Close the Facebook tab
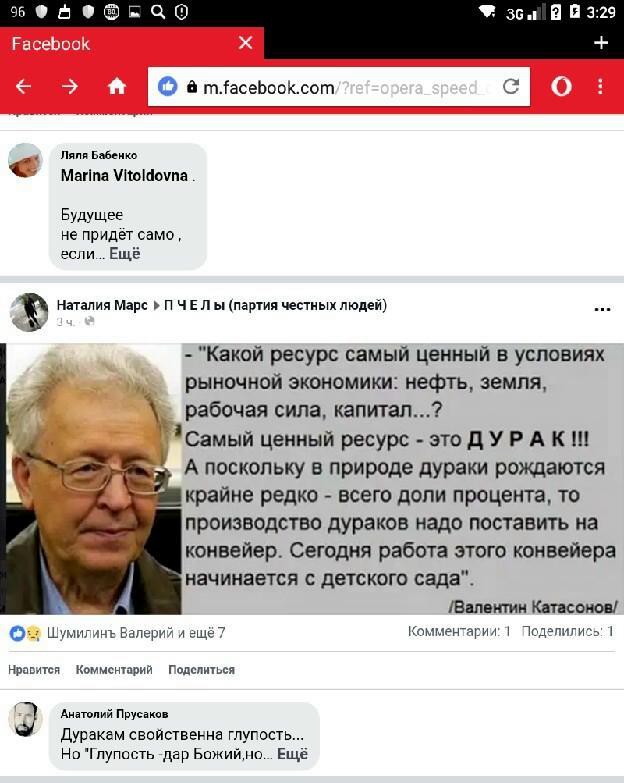The width and height of the screenshot is (624, 783). point(246,43)
